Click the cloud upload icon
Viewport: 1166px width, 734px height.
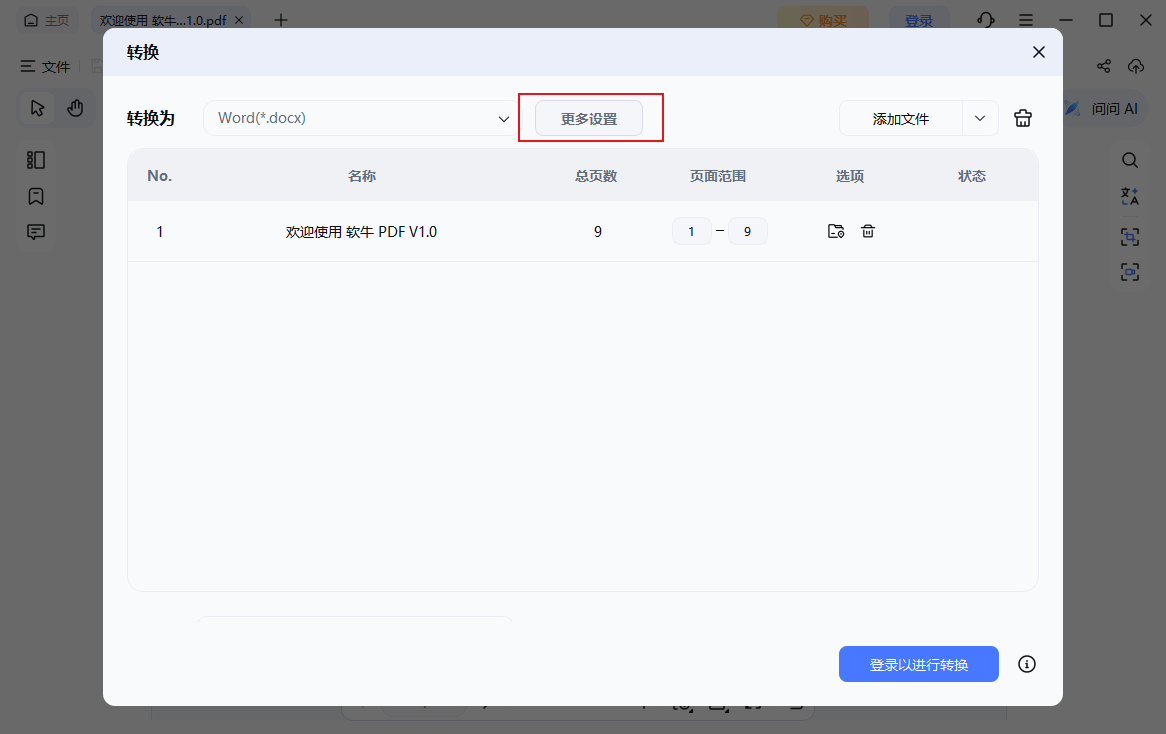click(1136, 67)
